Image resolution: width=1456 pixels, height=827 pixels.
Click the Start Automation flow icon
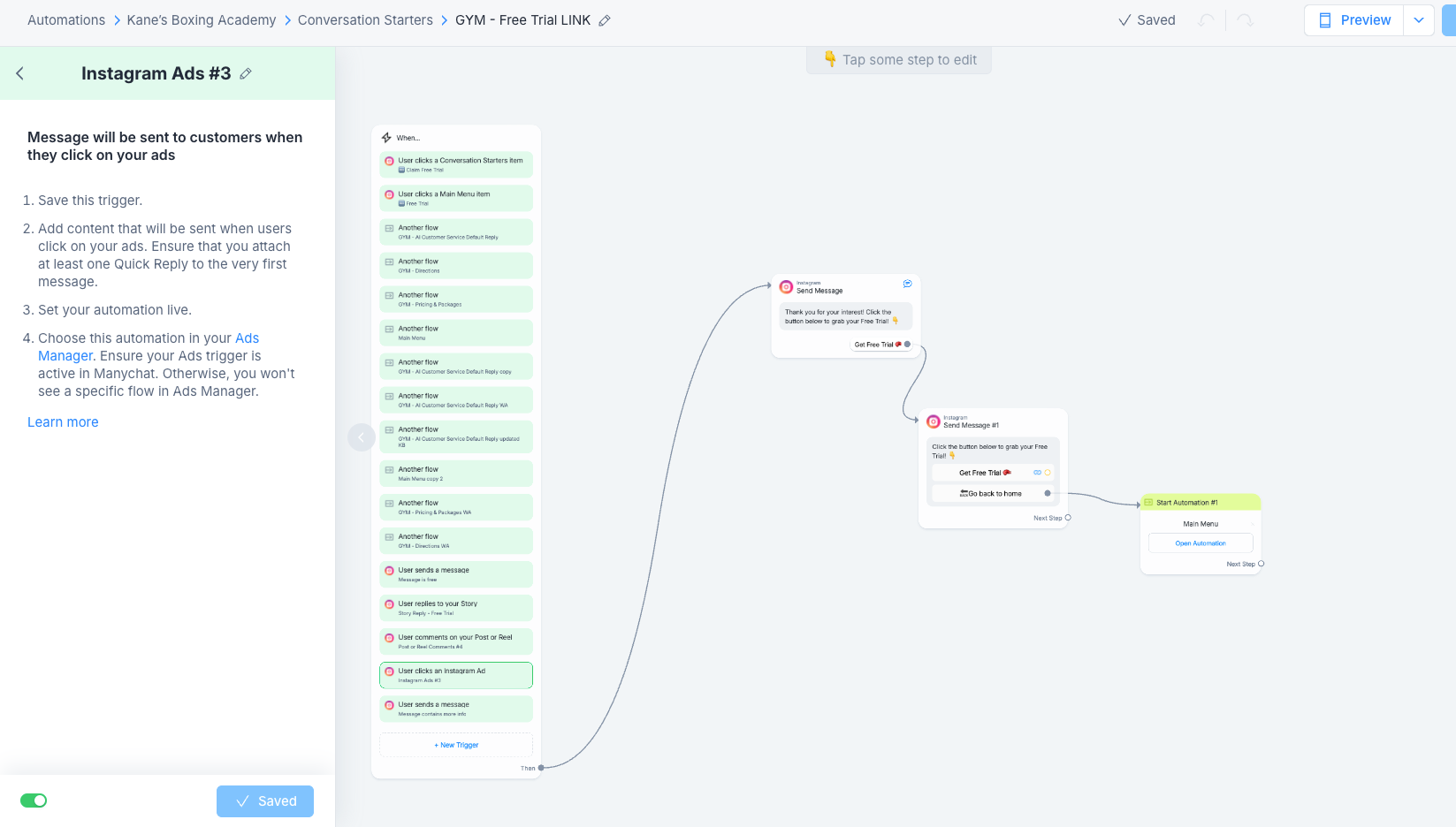1148,503
